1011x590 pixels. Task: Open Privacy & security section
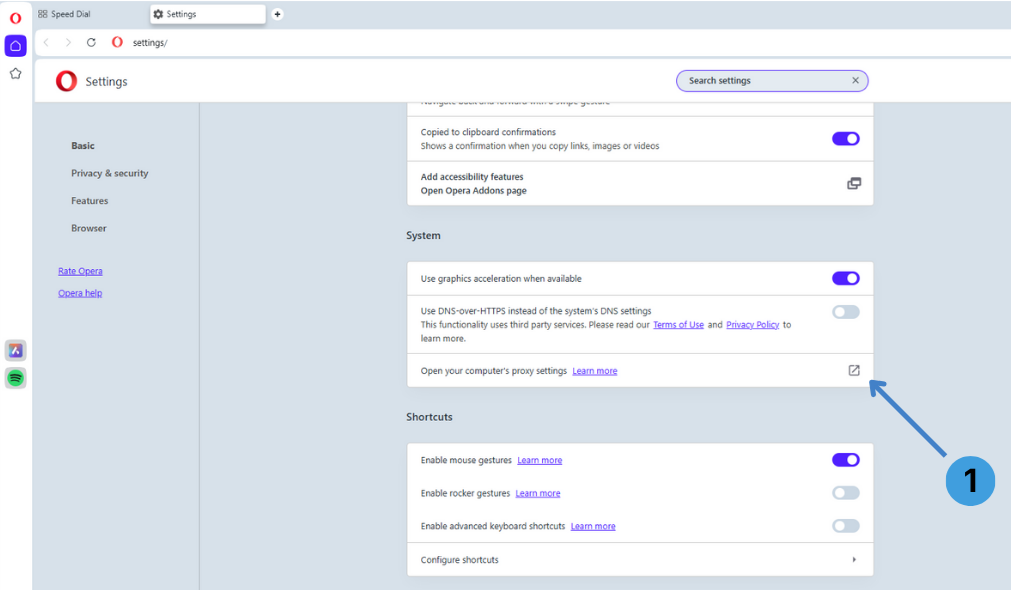point(110,173)
